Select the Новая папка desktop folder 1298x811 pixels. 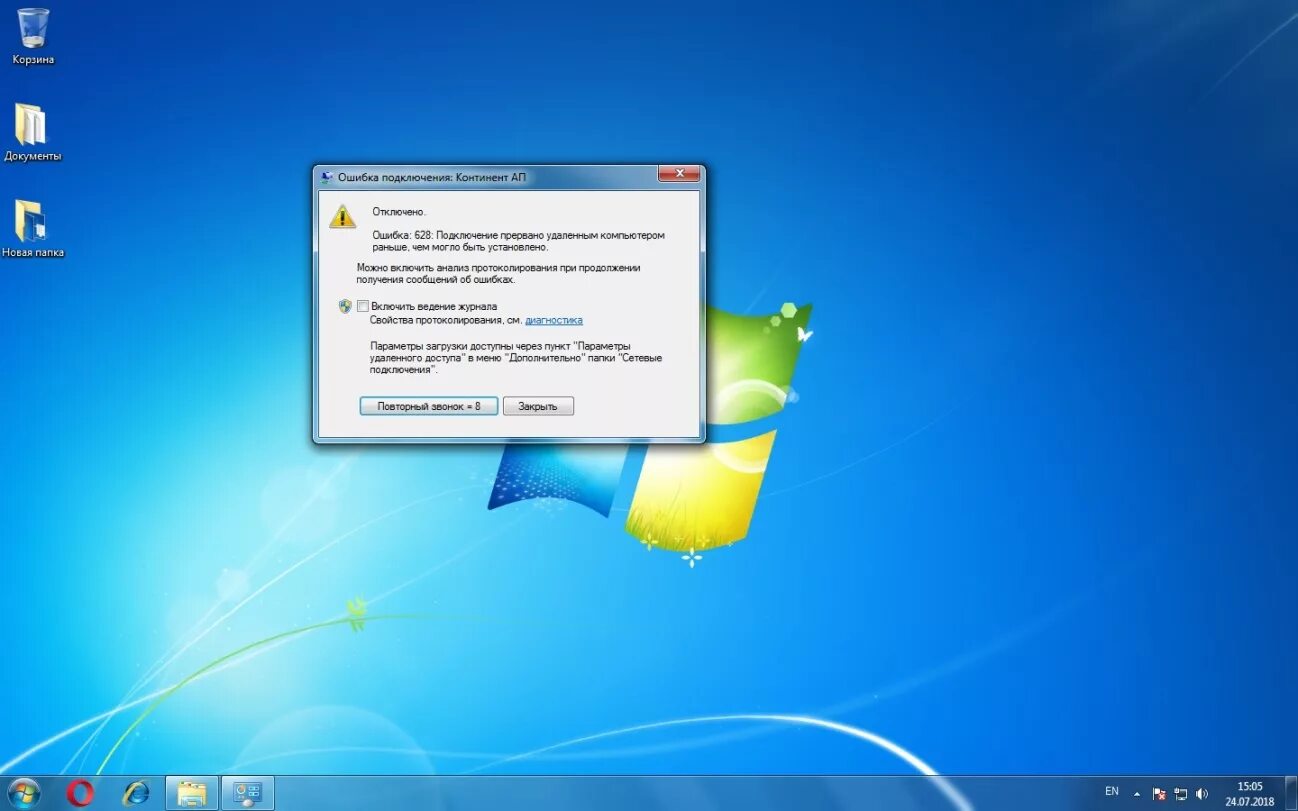[32, 229]
